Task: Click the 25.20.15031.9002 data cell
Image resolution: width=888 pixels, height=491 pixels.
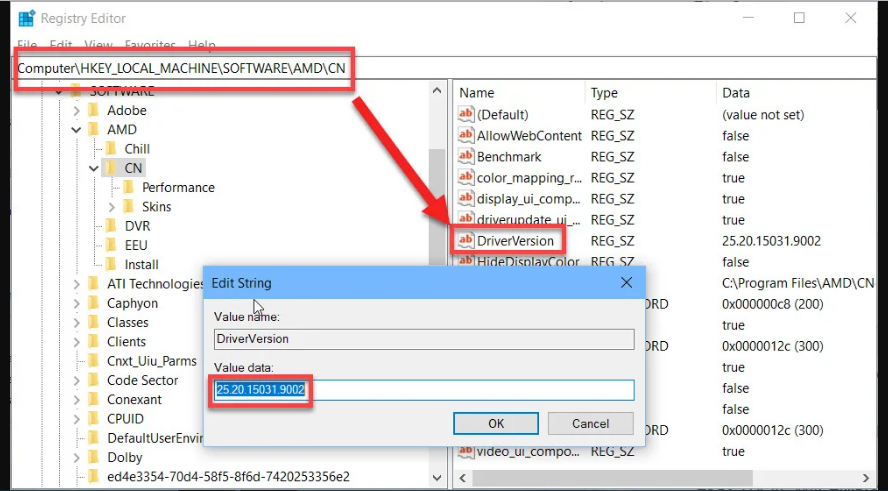Action: (771, 241)
